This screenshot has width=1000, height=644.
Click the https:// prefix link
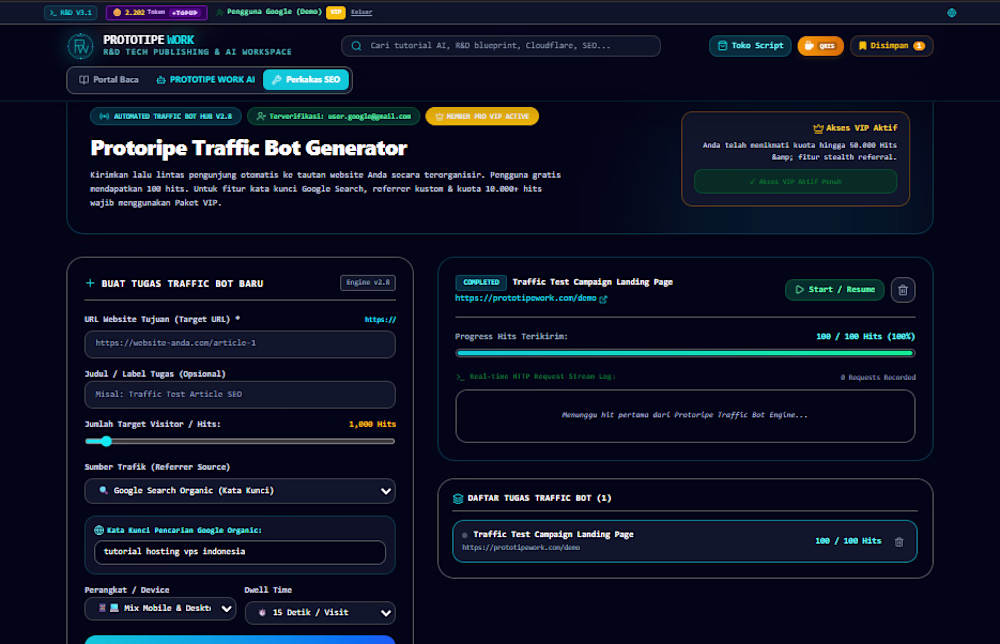pos(380,319)
